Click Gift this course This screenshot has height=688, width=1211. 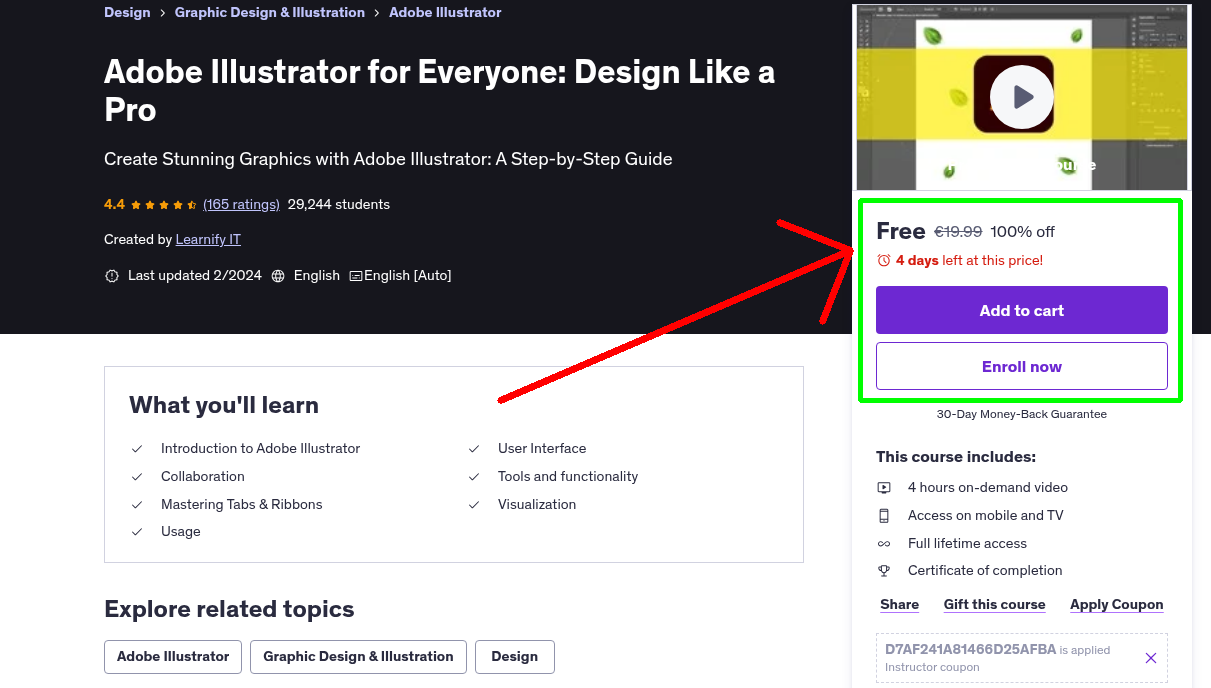994,605
